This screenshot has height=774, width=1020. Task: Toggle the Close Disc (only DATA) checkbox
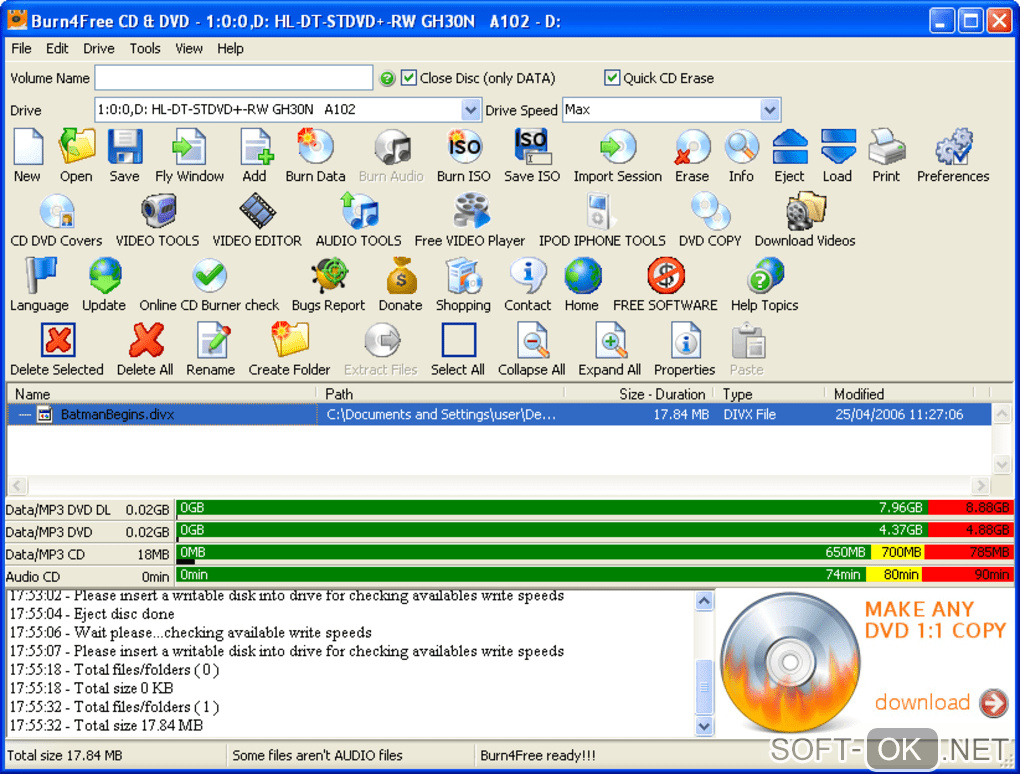[x=408, y=78]
